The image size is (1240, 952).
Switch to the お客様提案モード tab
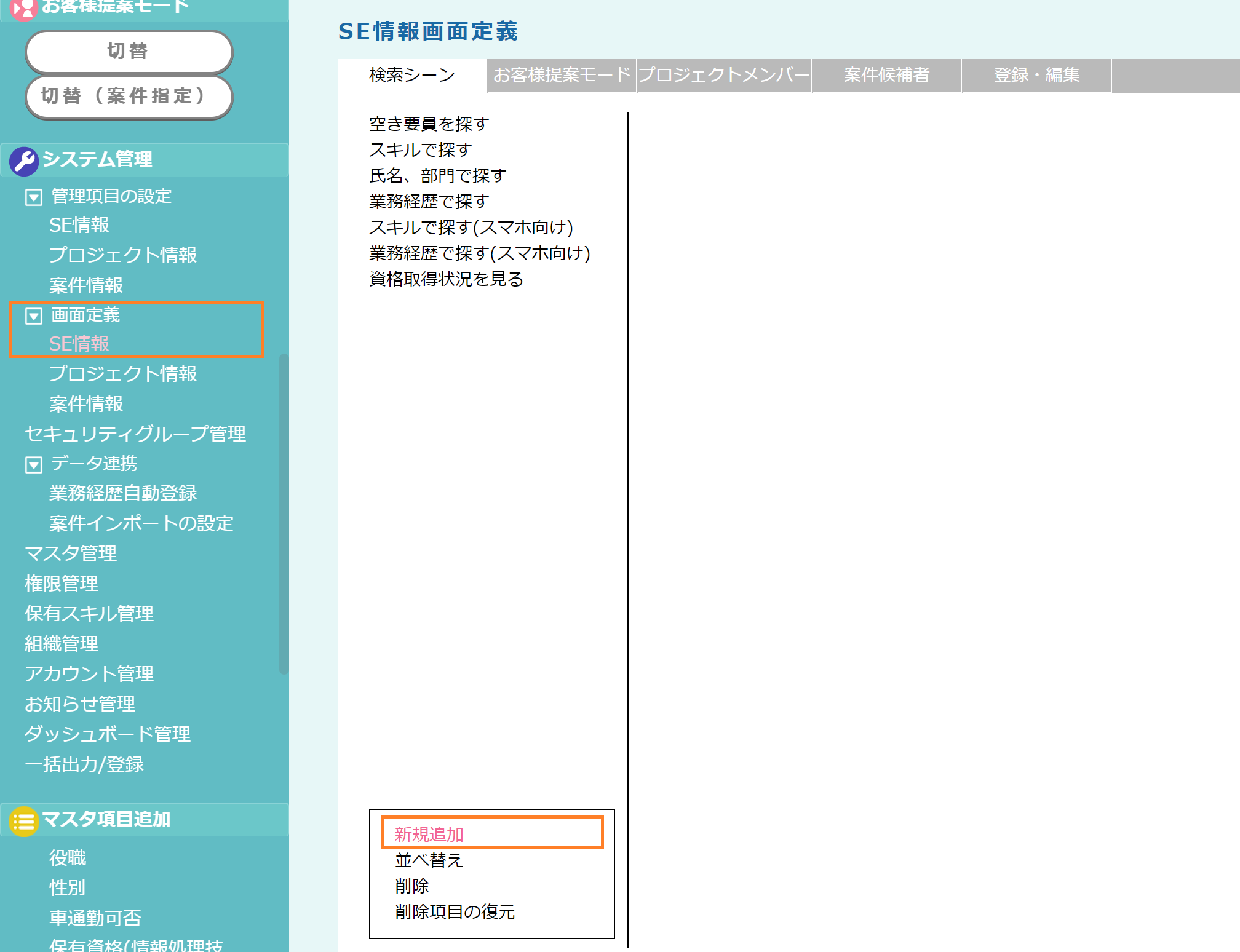[x=562, y=75]
